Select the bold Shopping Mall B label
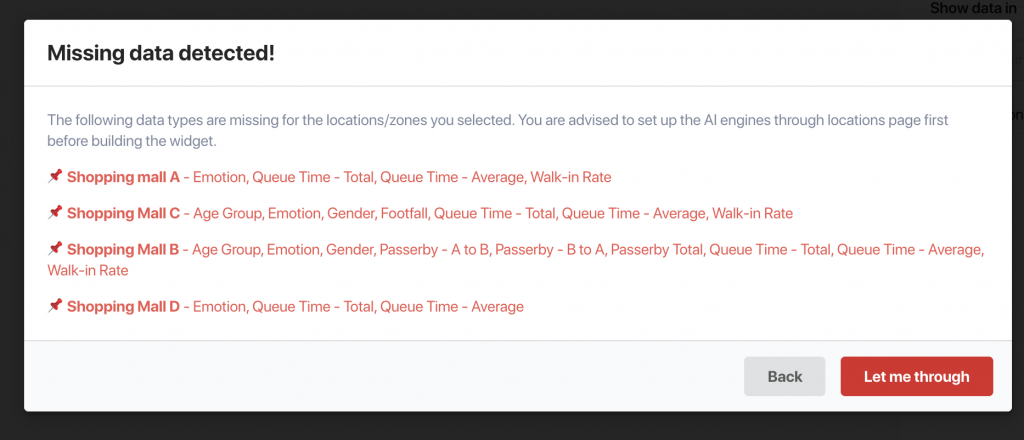 [x=123, y=249]
